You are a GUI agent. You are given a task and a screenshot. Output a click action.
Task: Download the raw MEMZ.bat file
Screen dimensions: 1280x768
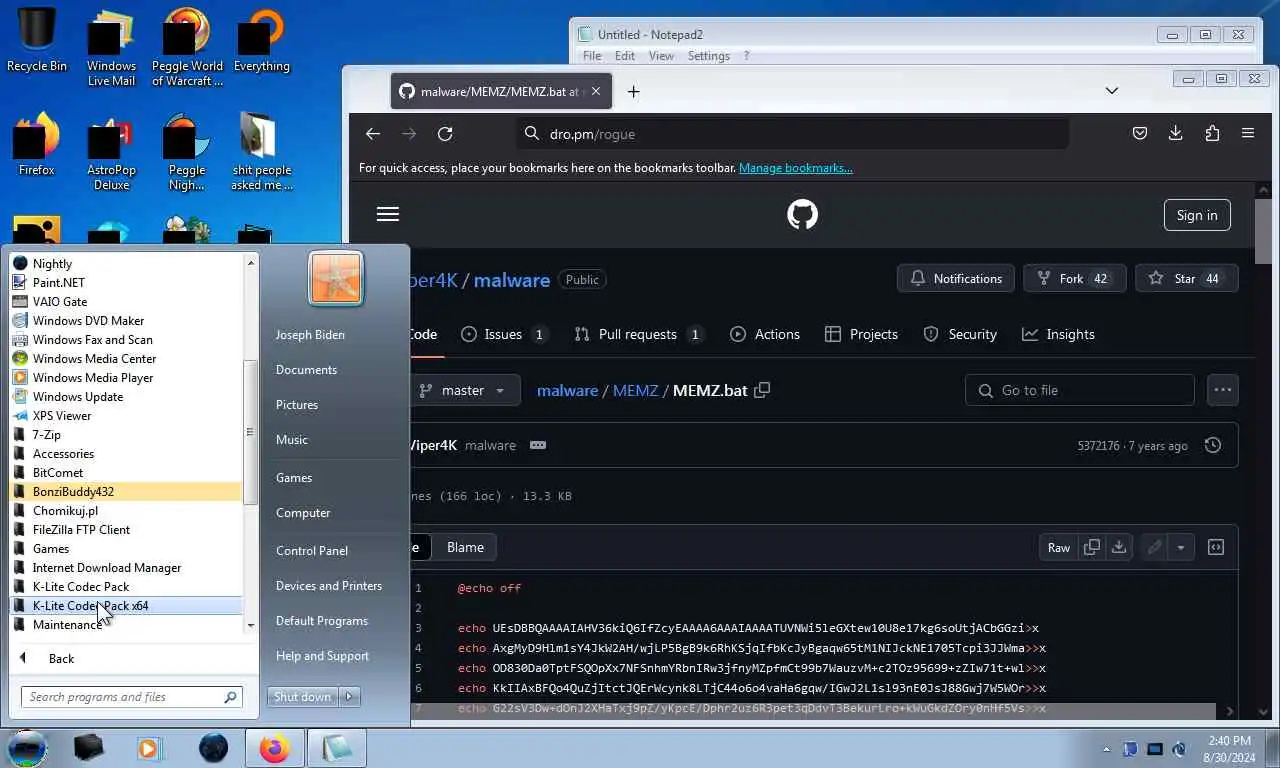pos(1119,547)
